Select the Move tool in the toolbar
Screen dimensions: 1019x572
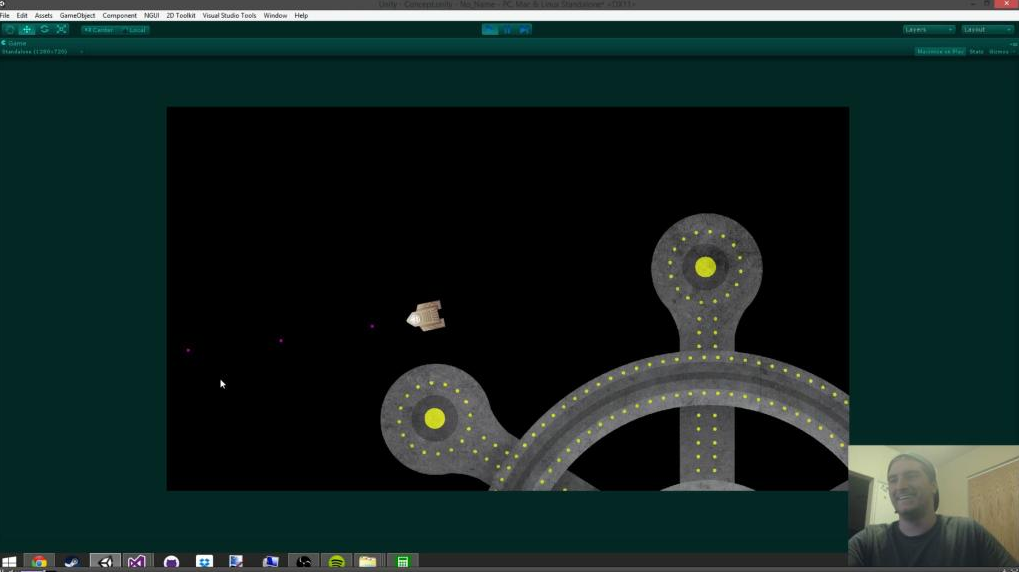(27, 29)
